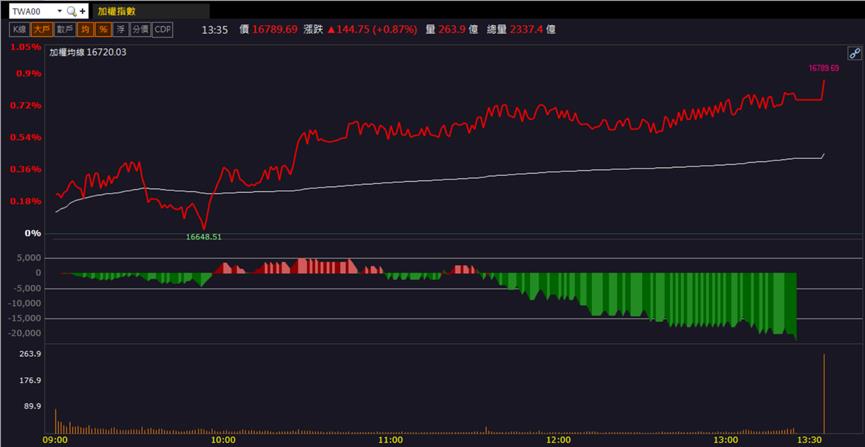Viewport: 865px width, 447px height.
Task: Click the 263.9 volume axis label
Action: 31,354
